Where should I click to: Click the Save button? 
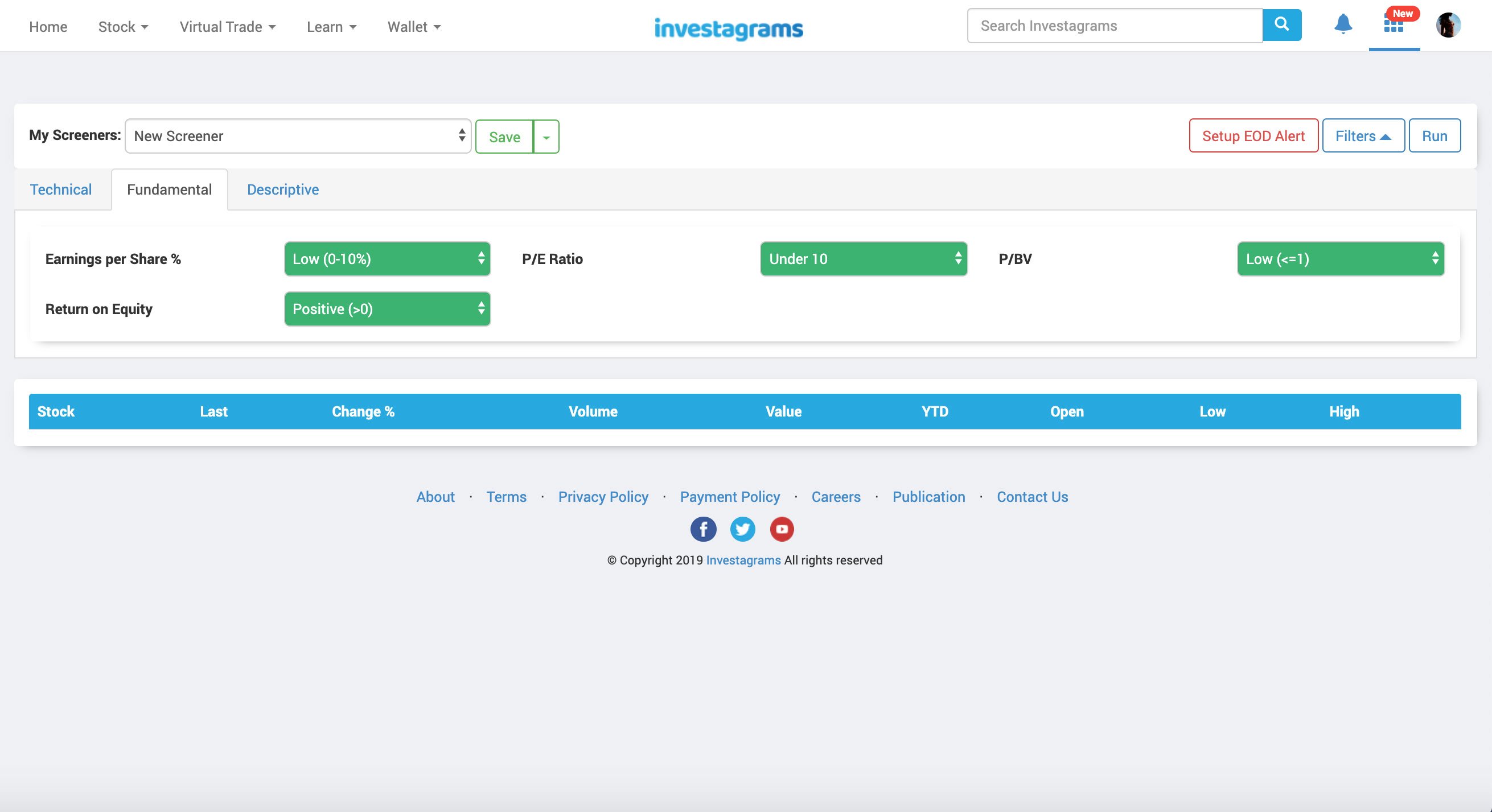(504, 137)
